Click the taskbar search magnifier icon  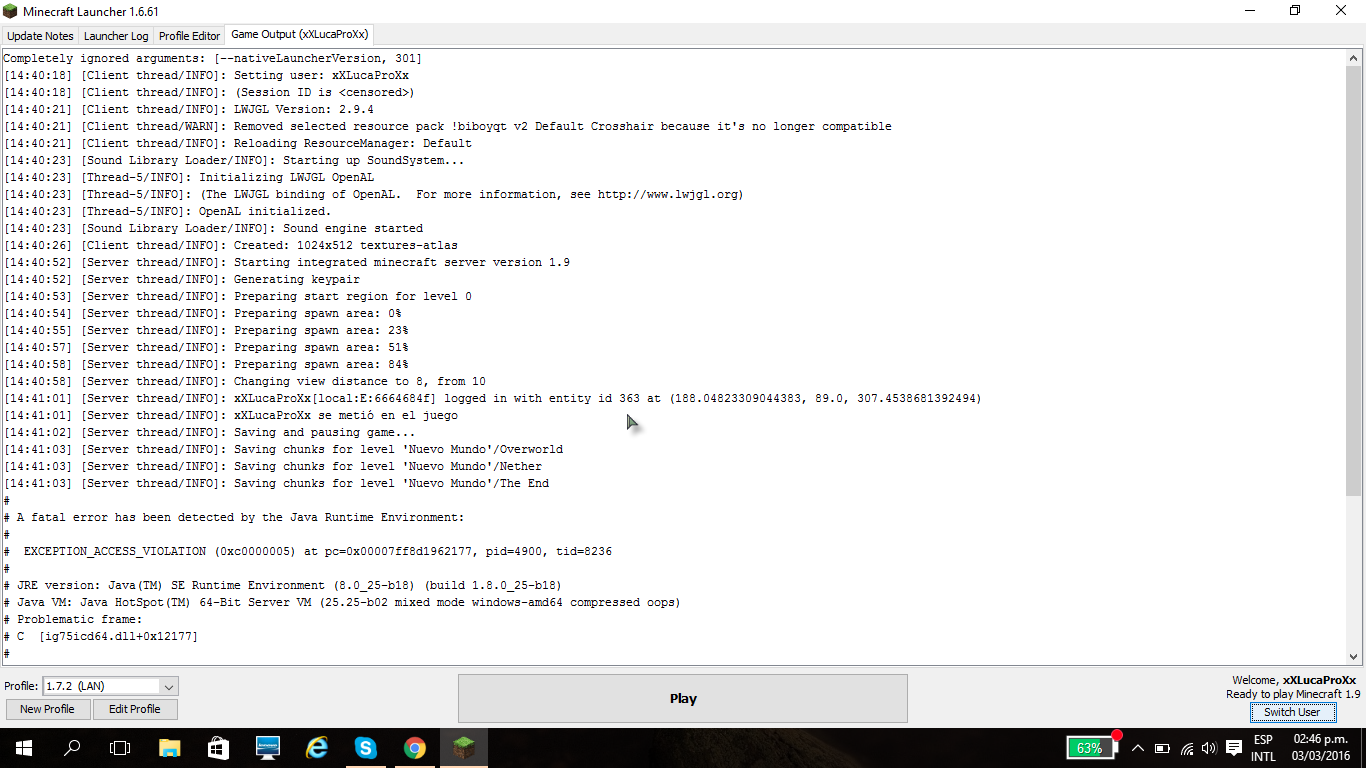click(72, 748)
